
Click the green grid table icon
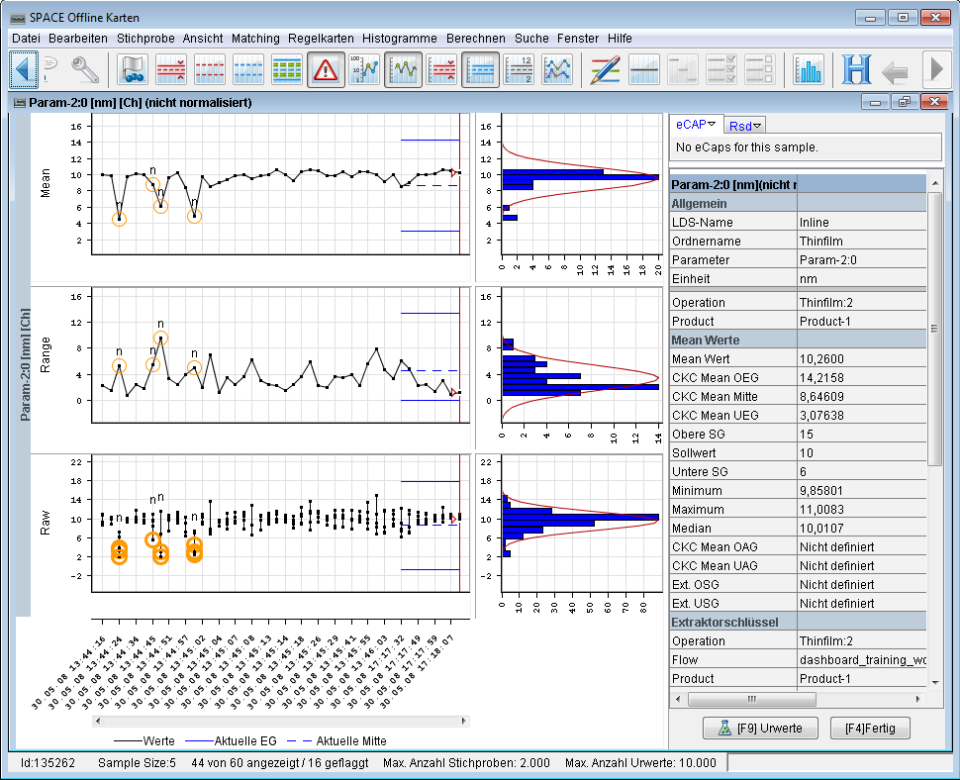click(x=287, y=69)
